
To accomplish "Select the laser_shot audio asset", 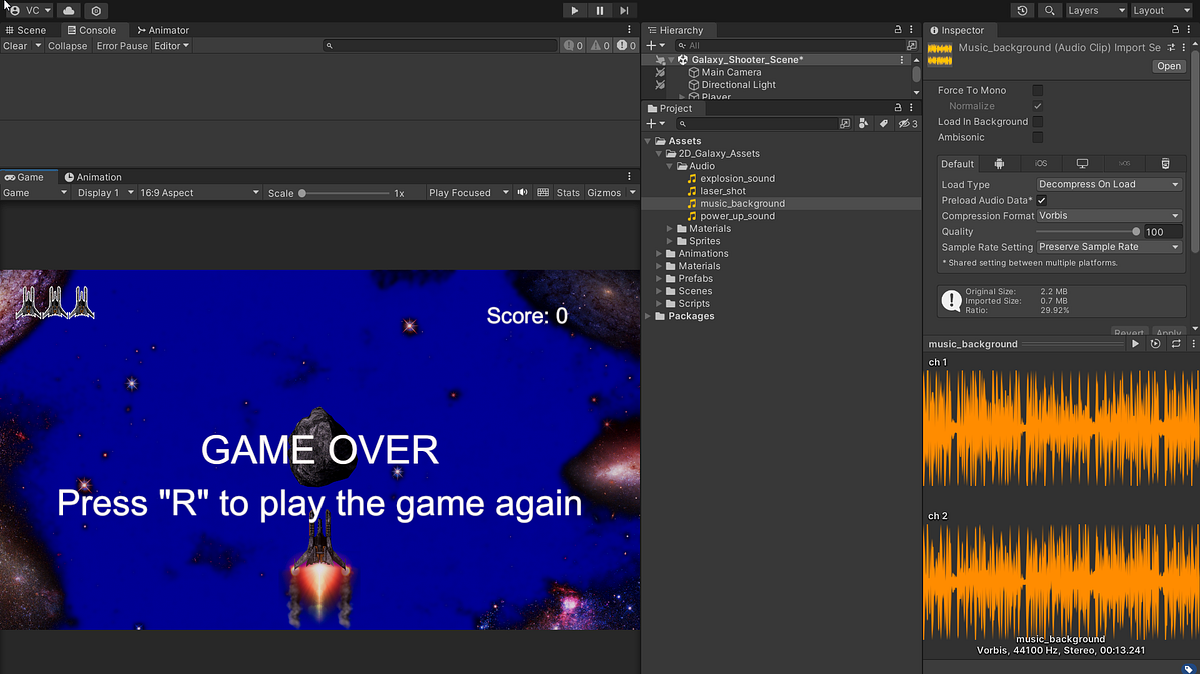I will click(722, 190).
